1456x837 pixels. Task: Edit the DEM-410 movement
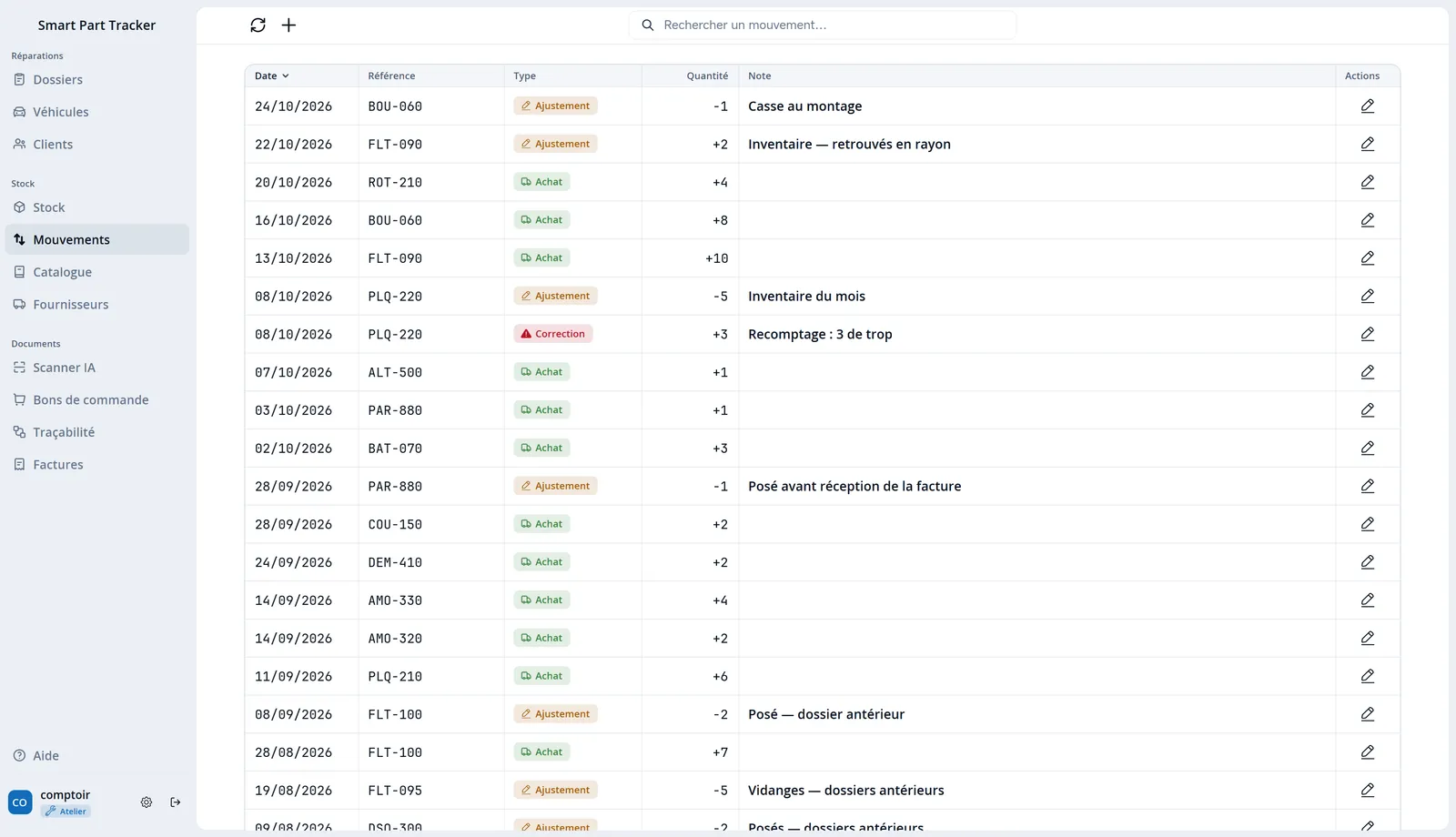pos(1367,562)
